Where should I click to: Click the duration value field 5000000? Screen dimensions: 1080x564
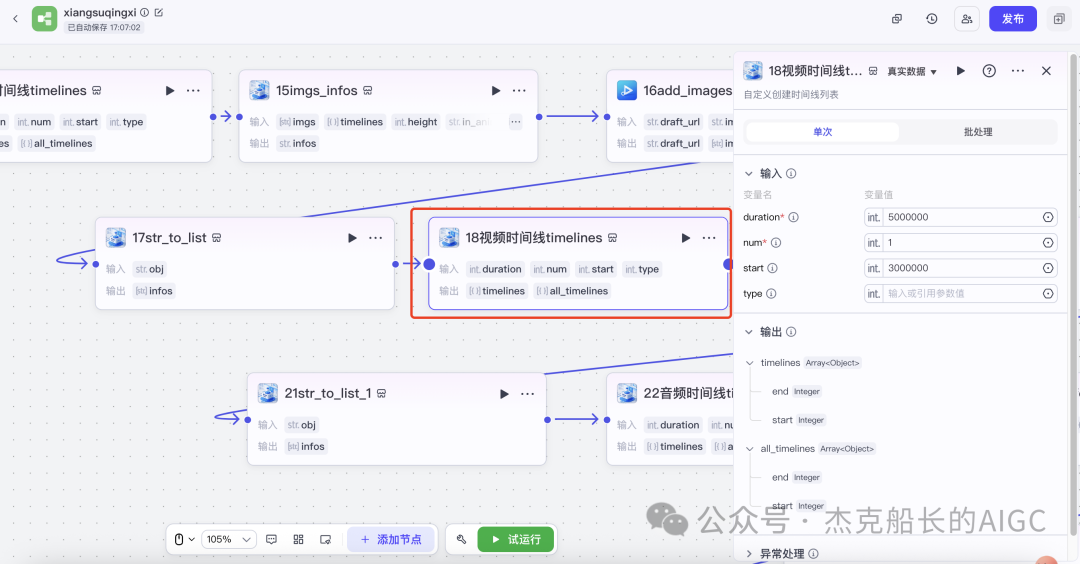pyautogui.click(x=962, y=217)
